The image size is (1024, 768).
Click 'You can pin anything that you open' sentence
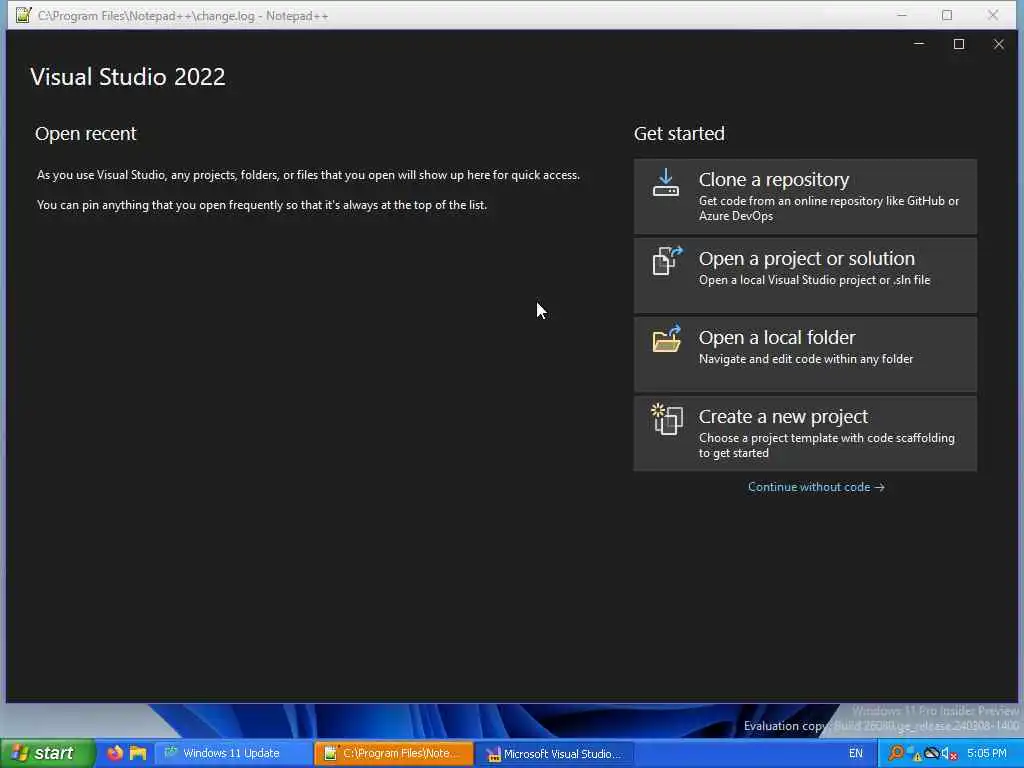tap(262, 205)
